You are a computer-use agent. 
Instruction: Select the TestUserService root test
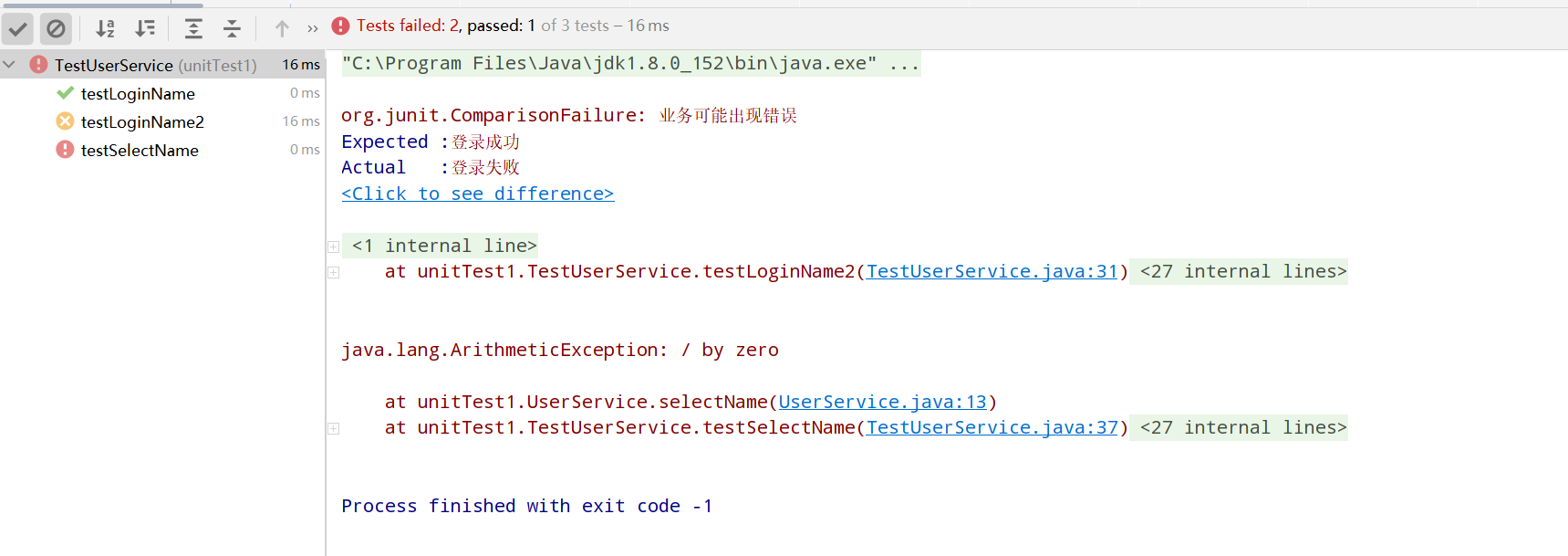113,65
